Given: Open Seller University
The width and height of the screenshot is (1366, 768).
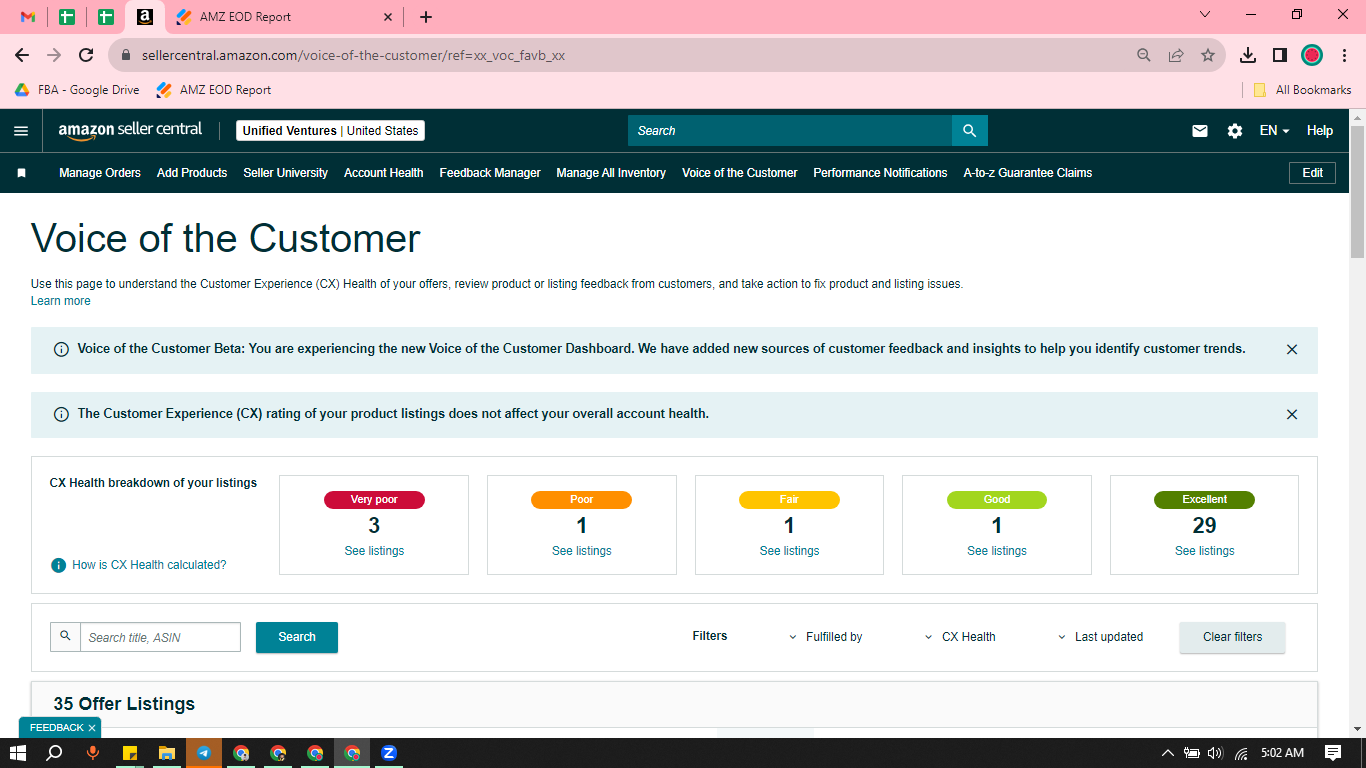Looking at the screenshot, I should coord(285,173).
